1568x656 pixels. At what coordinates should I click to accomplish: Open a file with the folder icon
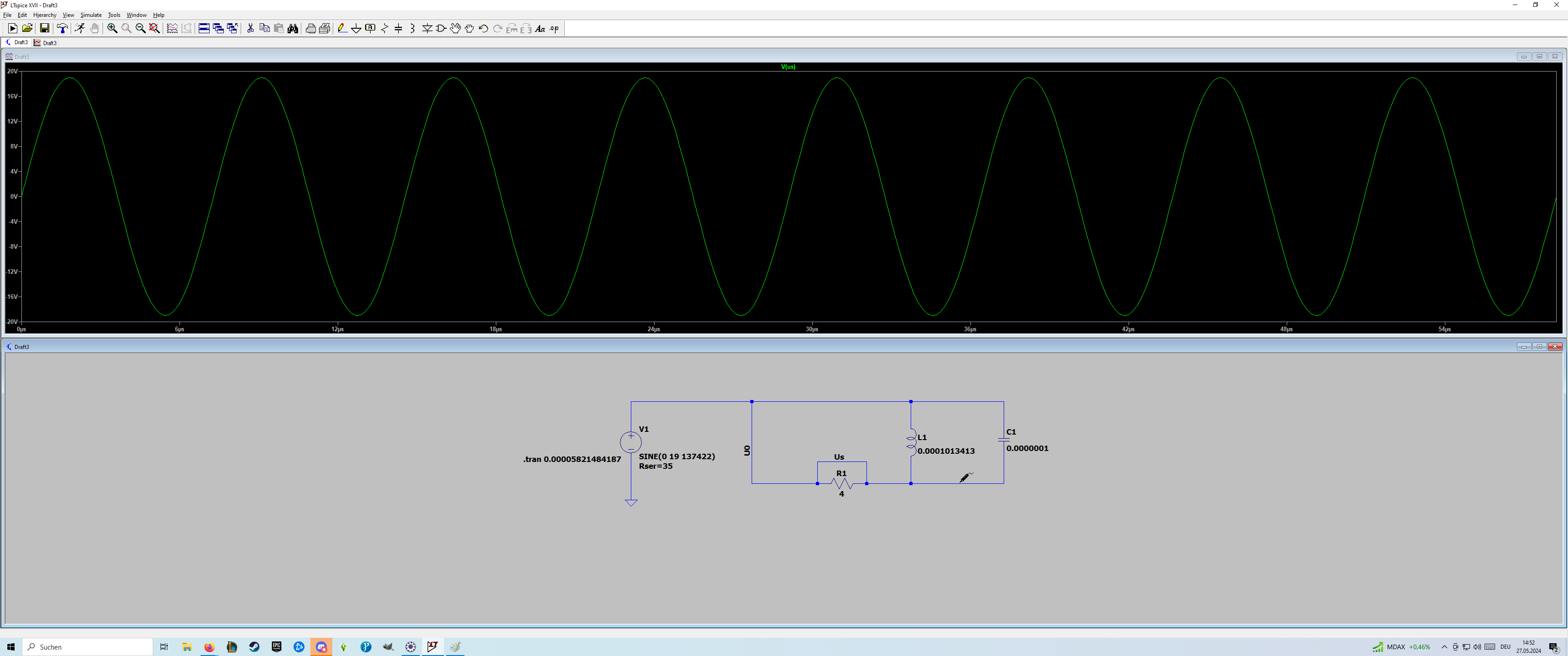(x=27, y=29)
